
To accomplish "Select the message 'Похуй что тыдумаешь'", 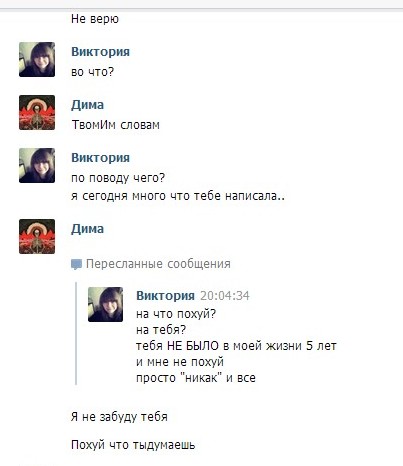I will point(133,445).
